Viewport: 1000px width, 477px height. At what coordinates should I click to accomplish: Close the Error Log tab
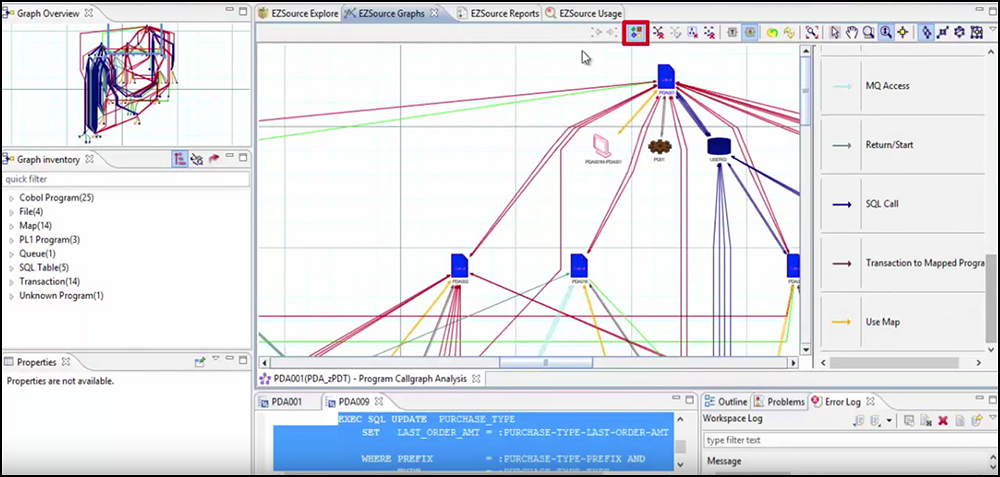870,402
